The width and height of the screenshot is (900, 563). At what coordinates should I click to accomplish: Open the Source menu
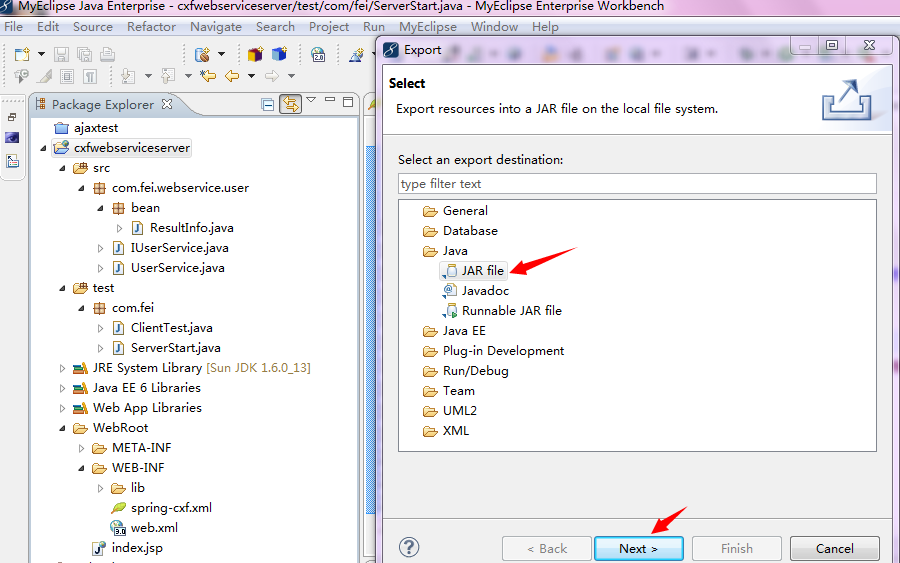click(92, 27)
